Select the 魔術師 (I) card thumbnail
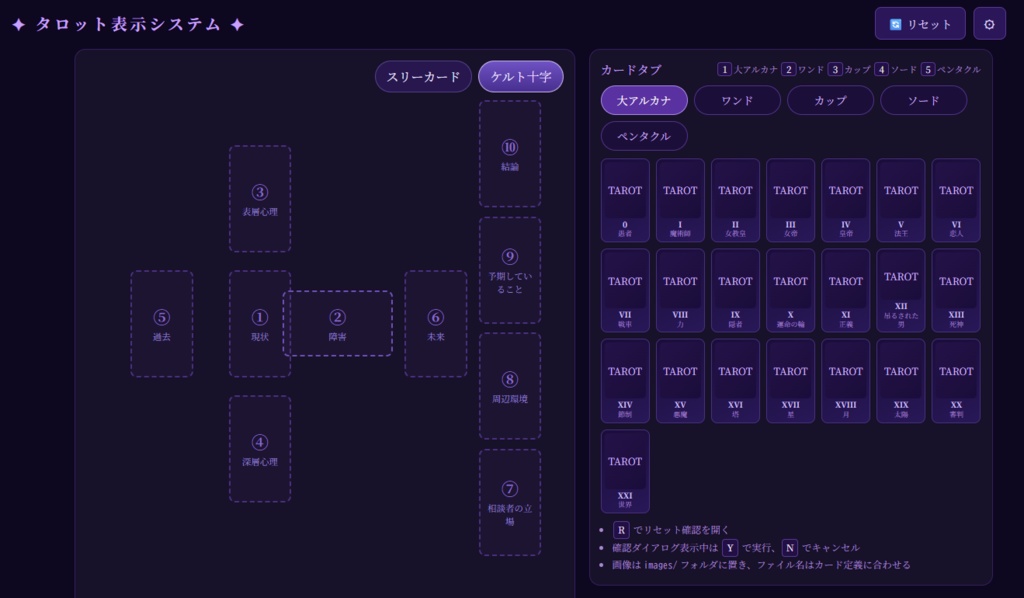The image size is (1024, 598). tap(680, 200)
